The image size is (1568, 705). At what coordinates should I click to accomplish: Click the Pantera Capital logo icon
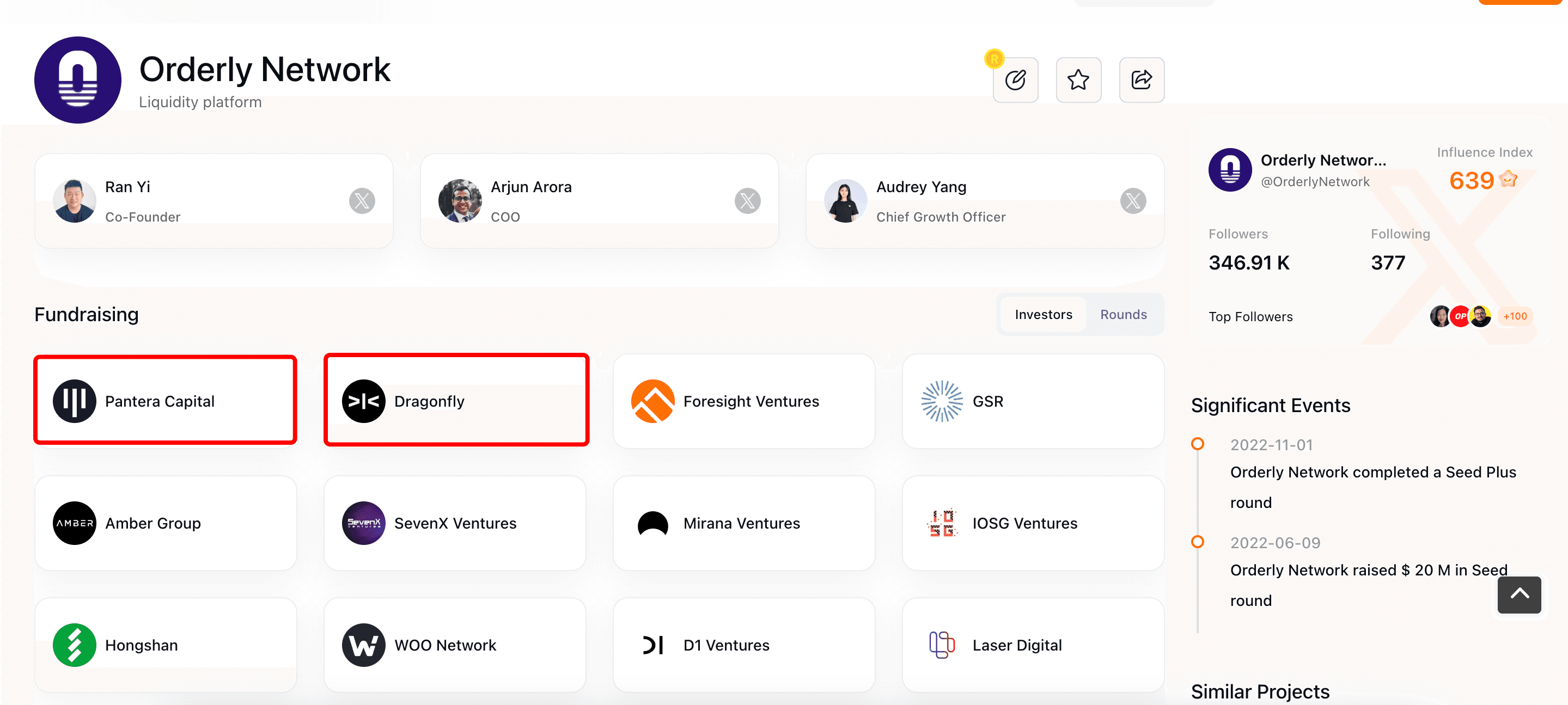point(74,401)
